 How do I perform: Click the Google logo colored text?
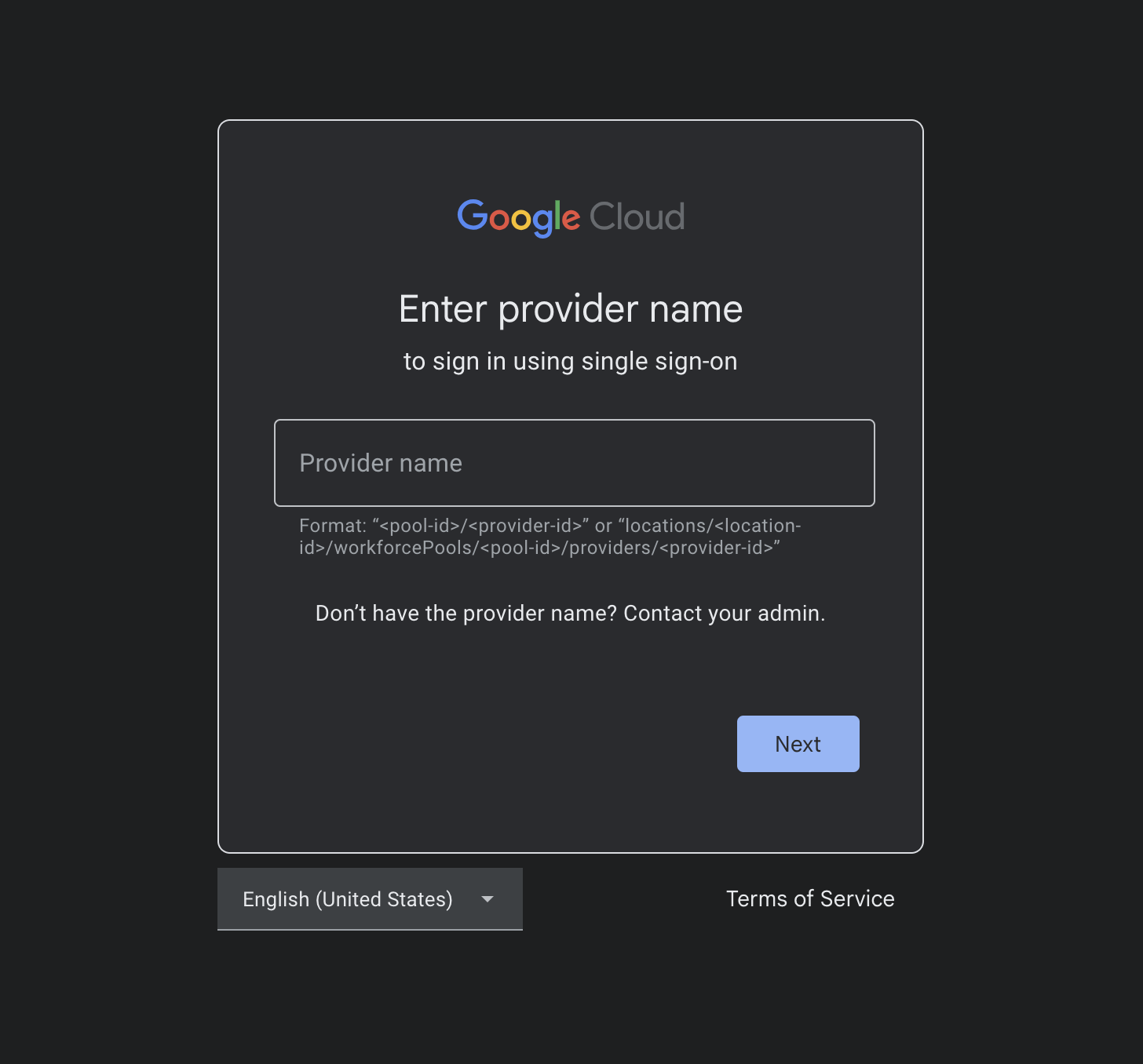pyautogui.click(x=518, y=217)
